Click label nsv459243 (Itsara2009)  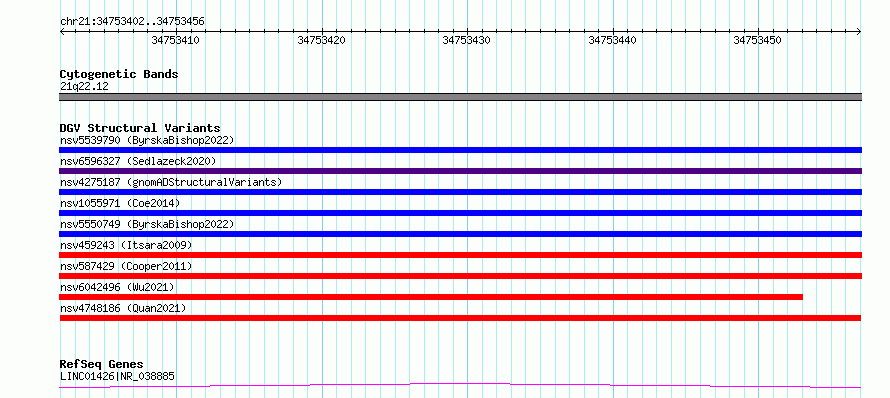click(x=126, y=245)
